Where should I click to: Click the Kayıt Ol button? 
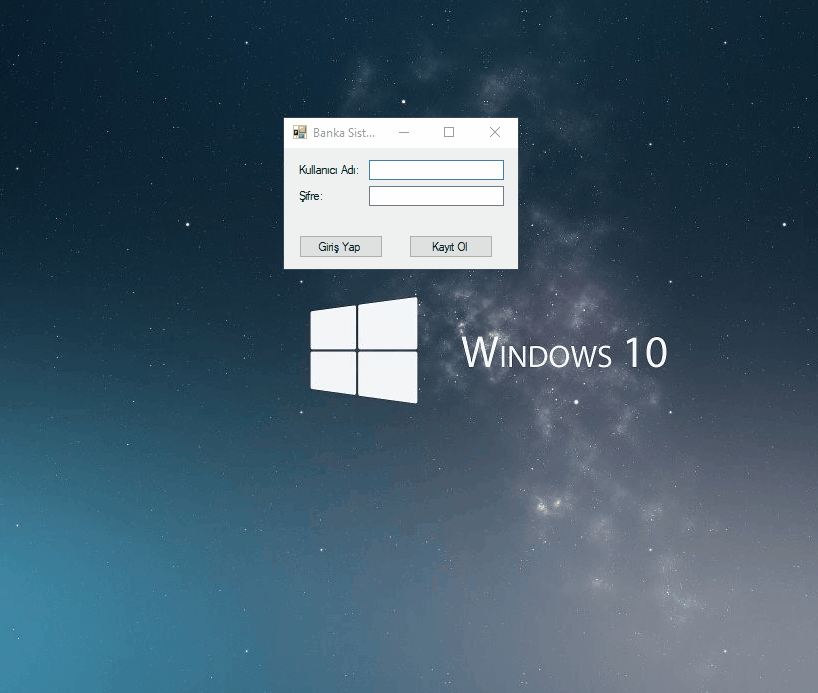(451, 246)
